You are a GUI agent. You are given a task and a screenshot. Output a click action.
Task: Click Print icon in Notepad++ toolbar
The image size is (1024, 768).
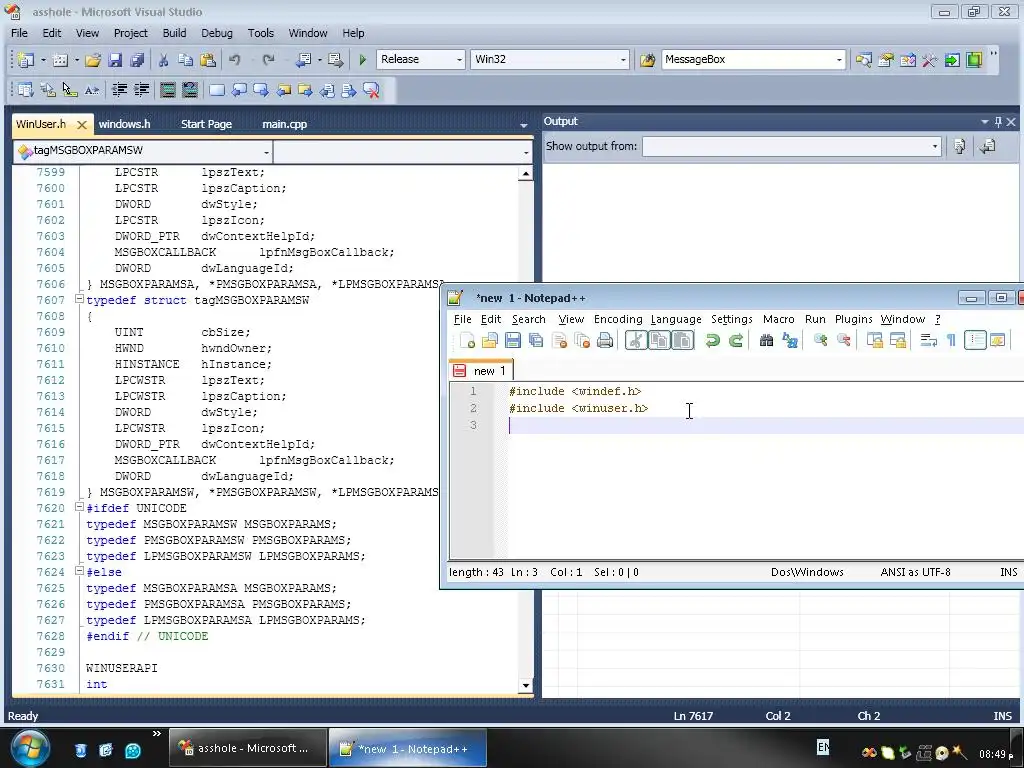point(605,340)
